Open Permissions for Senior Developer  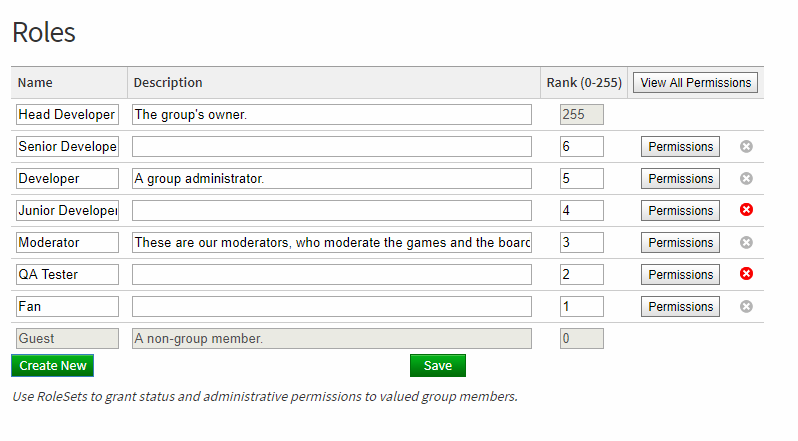[680, 147]
